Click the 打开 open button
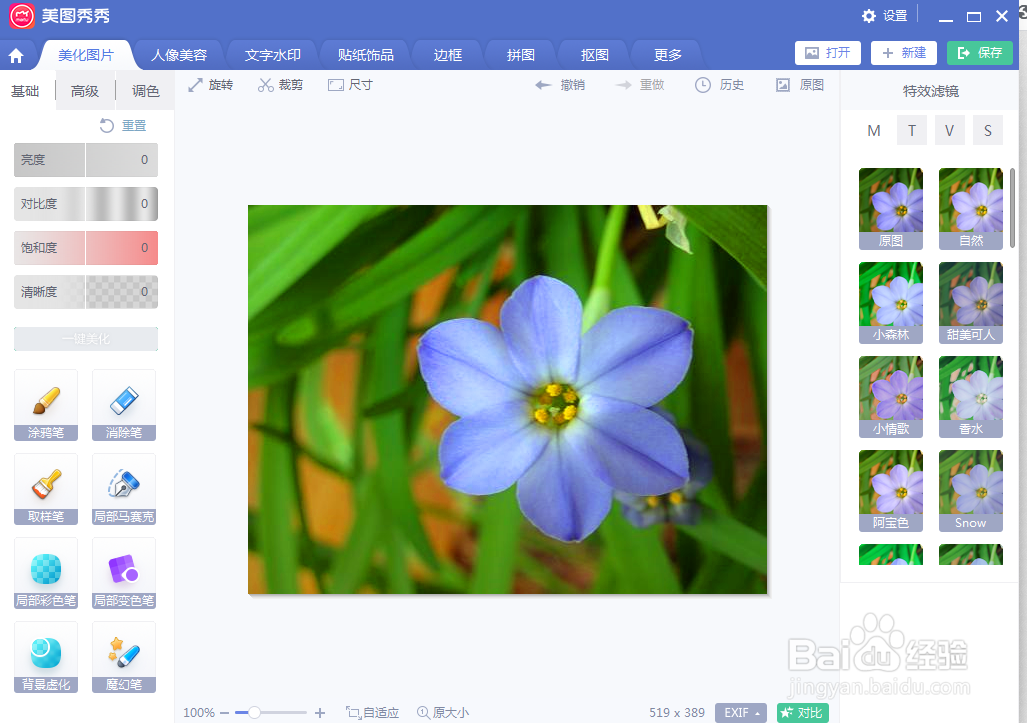1027x723 pixels. click(828, 53)
